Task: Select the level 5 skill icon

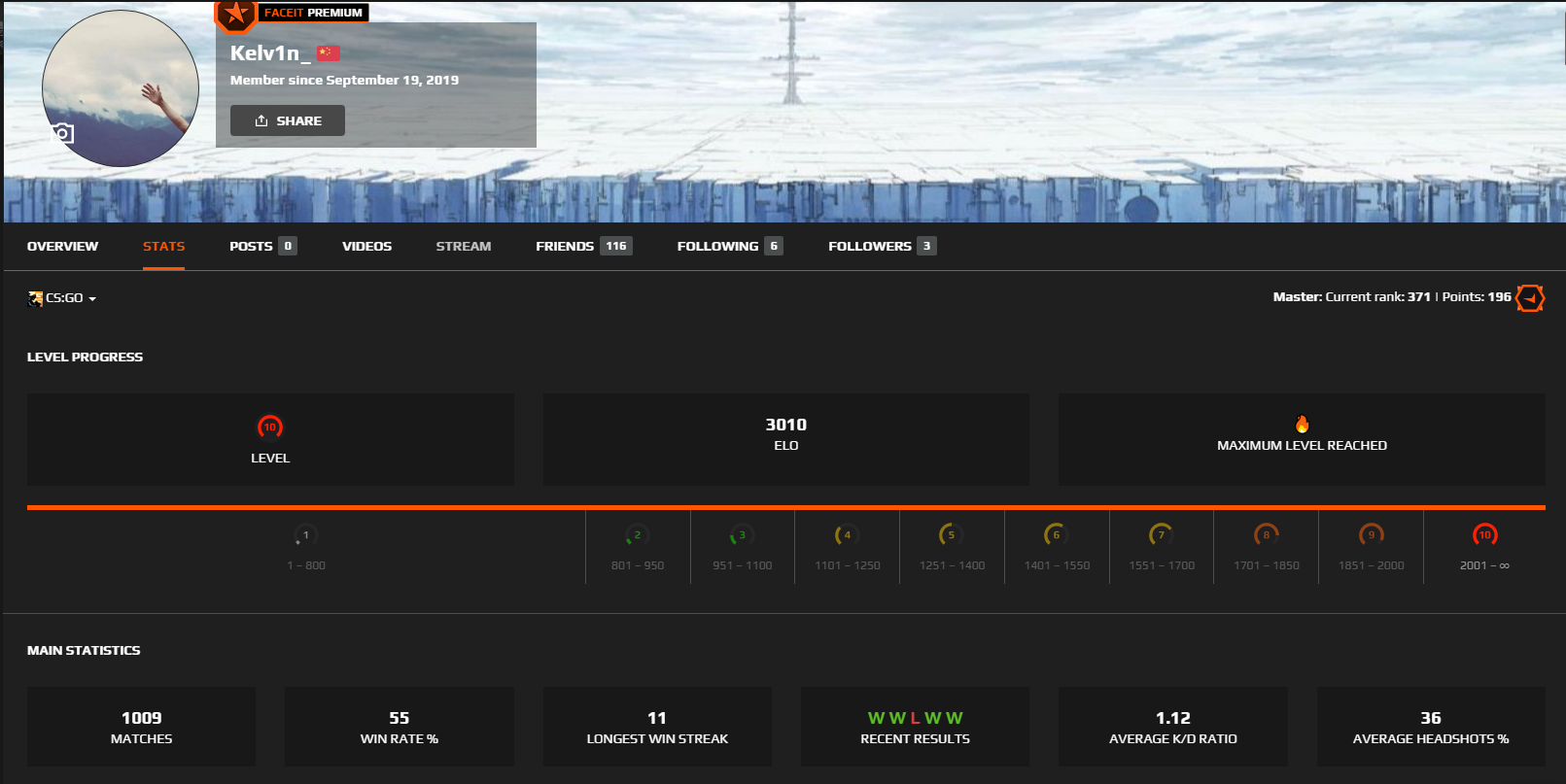Action: [x=952, y=535]
